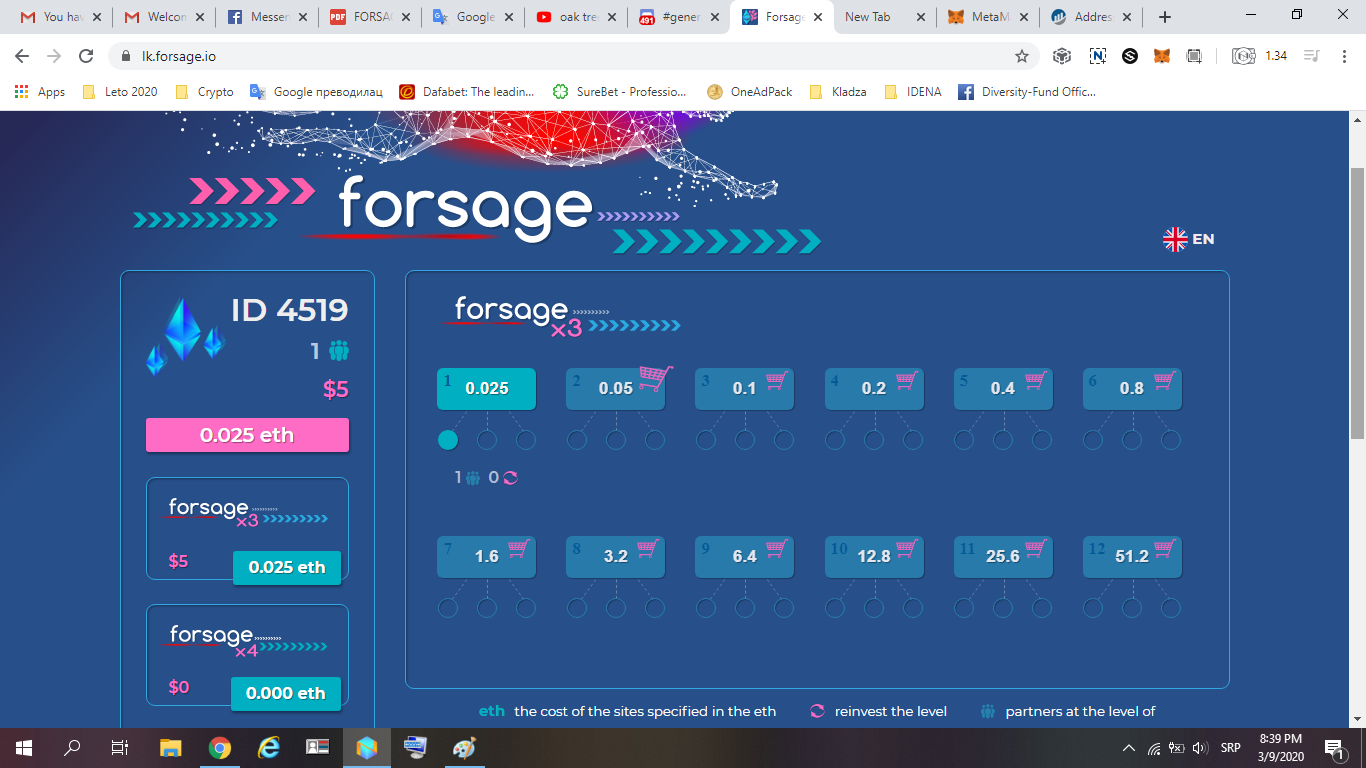Bookmark this page with the star icon

[1021, 56]
